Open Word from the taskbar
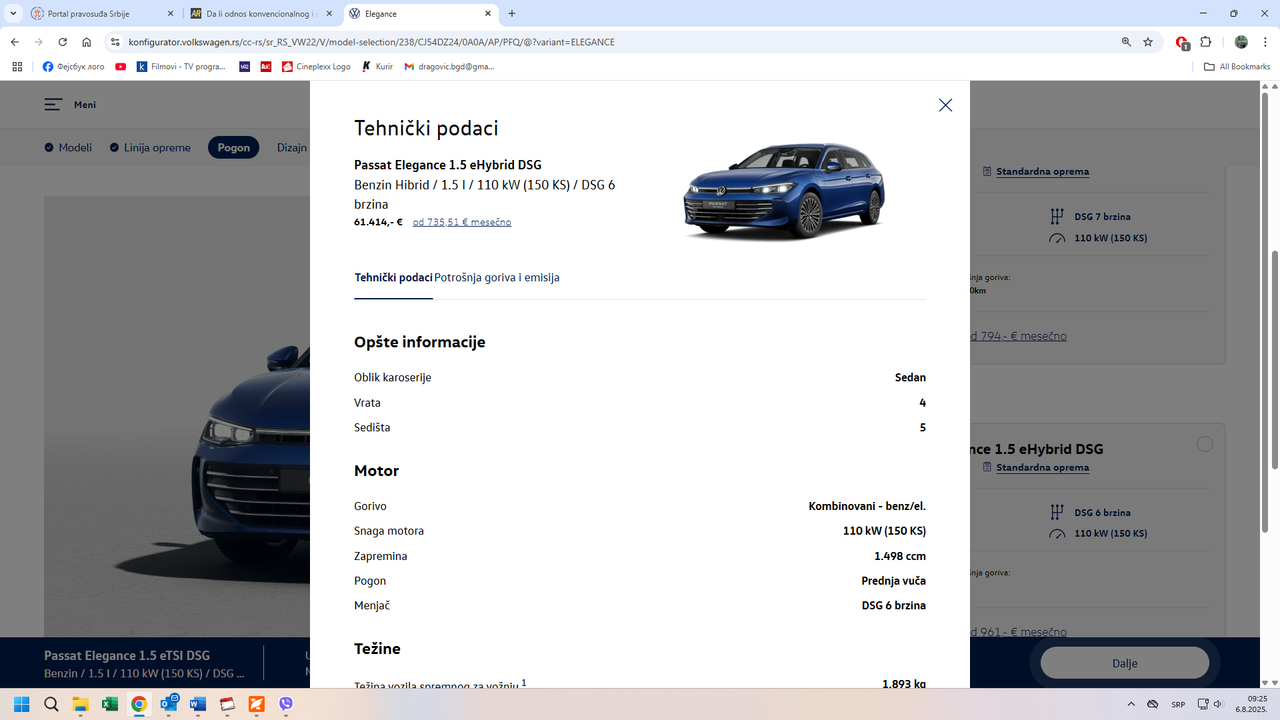 pos(198,704)
